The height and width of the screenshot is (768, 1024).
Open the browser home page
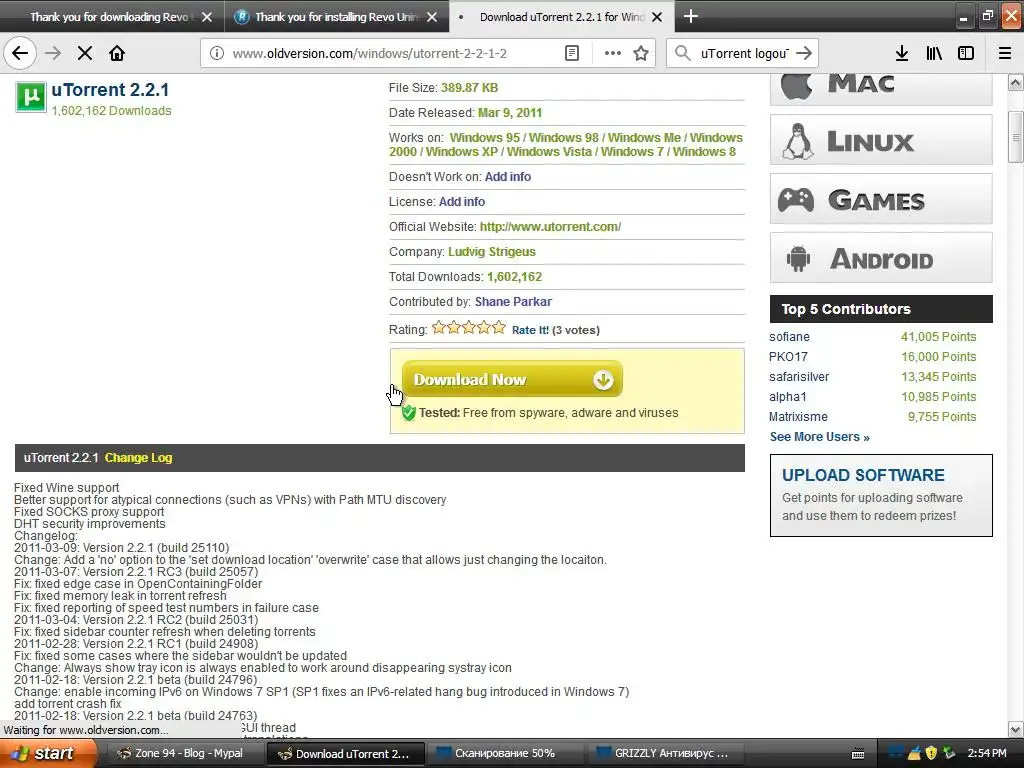click(117, 53)
